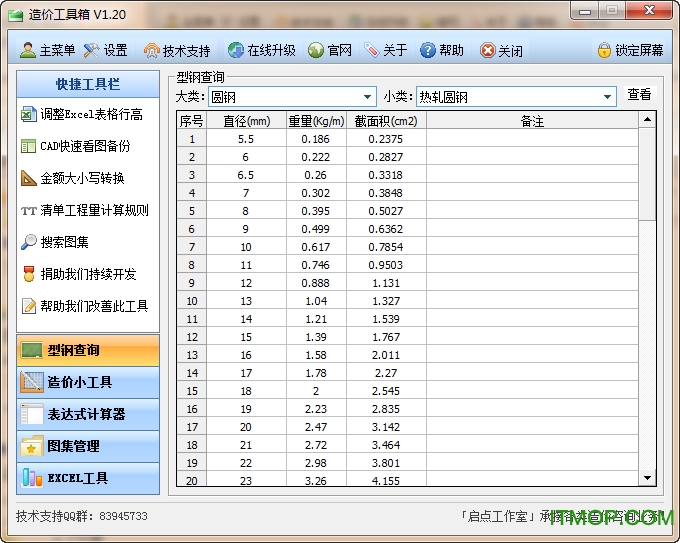Image resolution: width=680 pixels, height=543 pixels.
Task: Click the 搜索图集 search item
Action: click(x=64, y=242)
